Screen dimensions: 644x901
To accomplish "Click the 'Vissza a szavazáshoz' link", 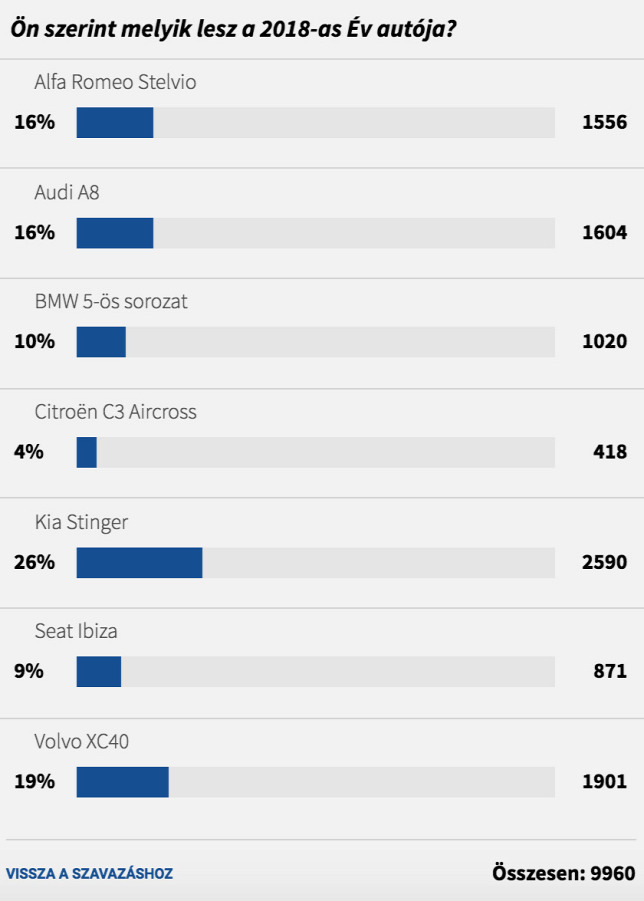I will coord(89,873).
